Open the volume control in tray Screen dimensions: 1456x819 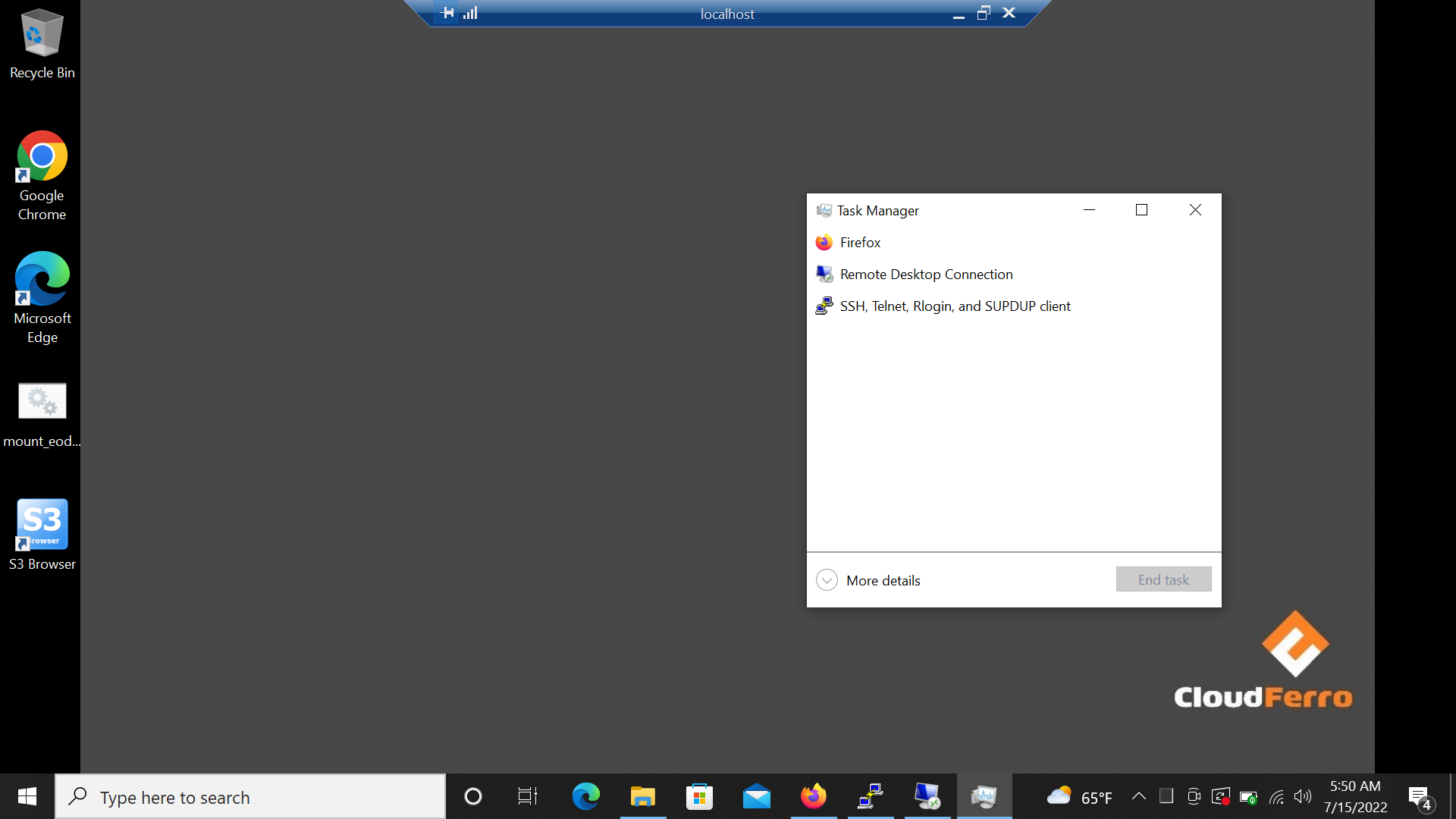coord(1302,796)
